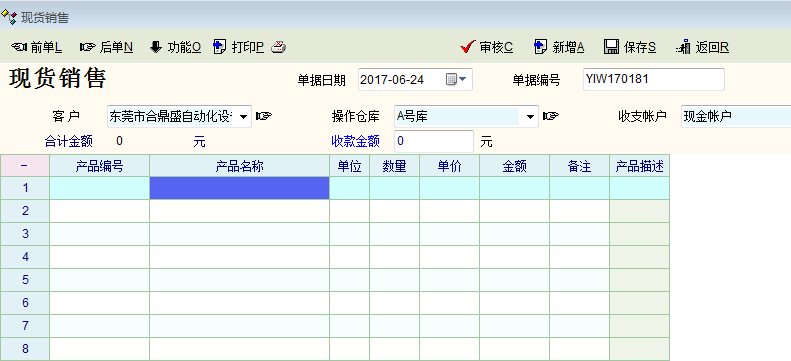Click the red checkmark audit icon
Image resolution: width=791 pixels, height=361 pixels.
pos(468,47)
